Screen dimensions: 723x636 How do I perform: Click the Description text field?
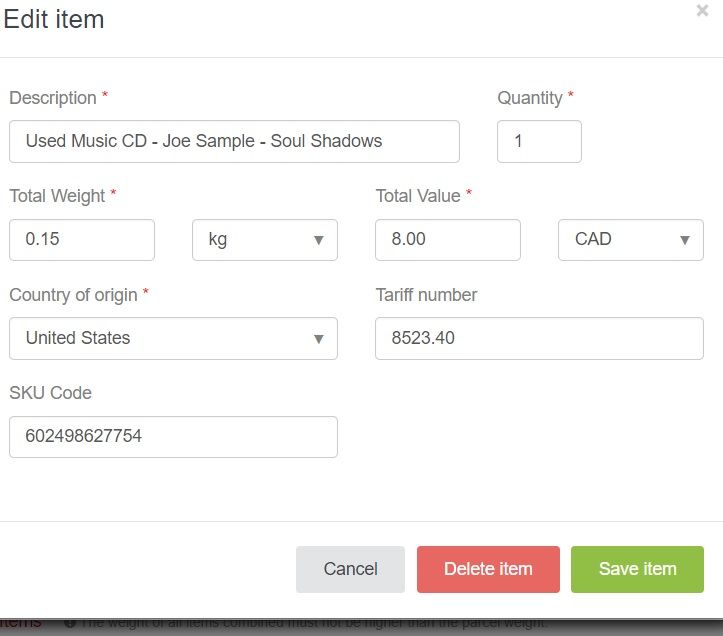(x=234, y=141)
